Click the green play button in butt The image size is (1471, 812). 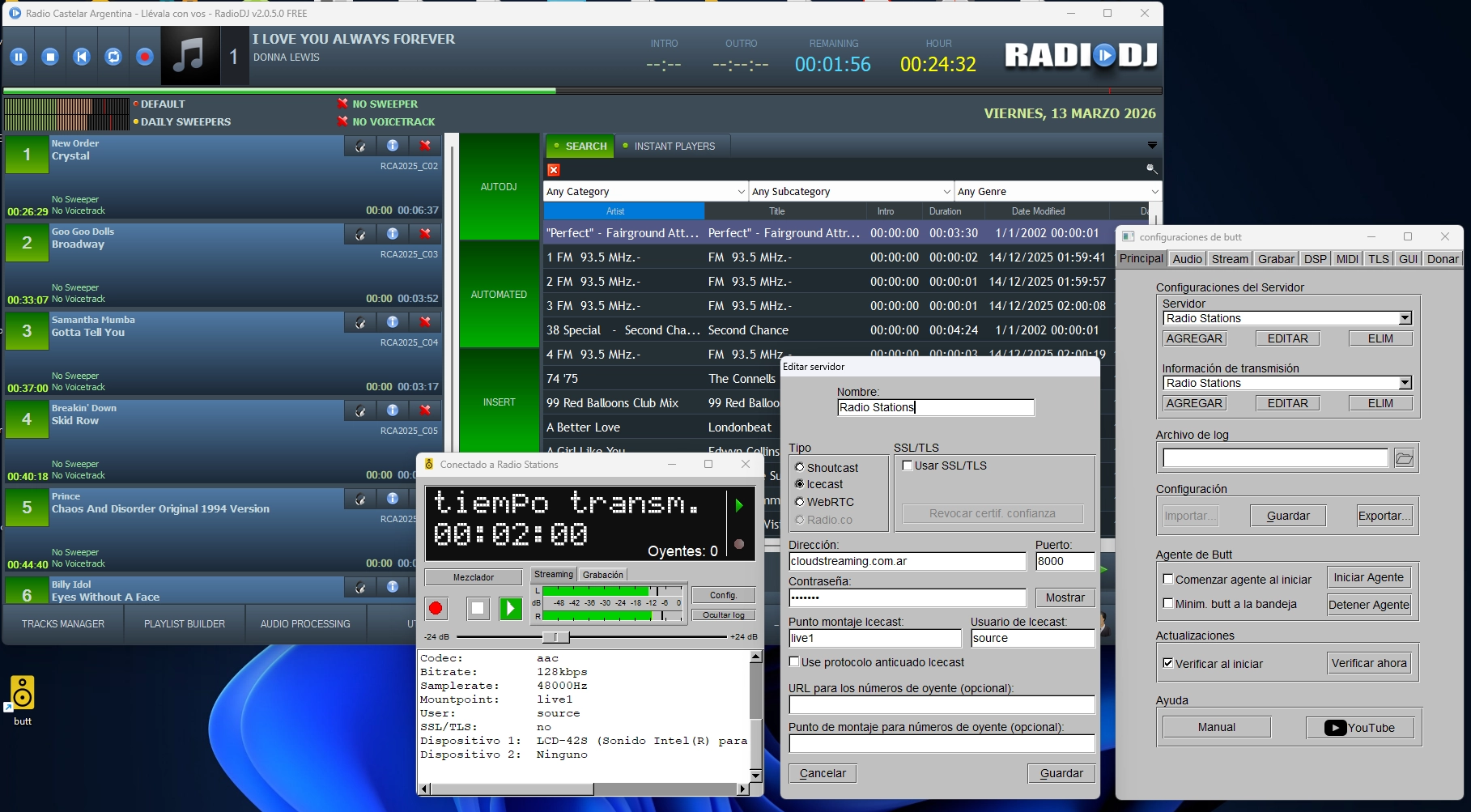click(x=510, y=608)
